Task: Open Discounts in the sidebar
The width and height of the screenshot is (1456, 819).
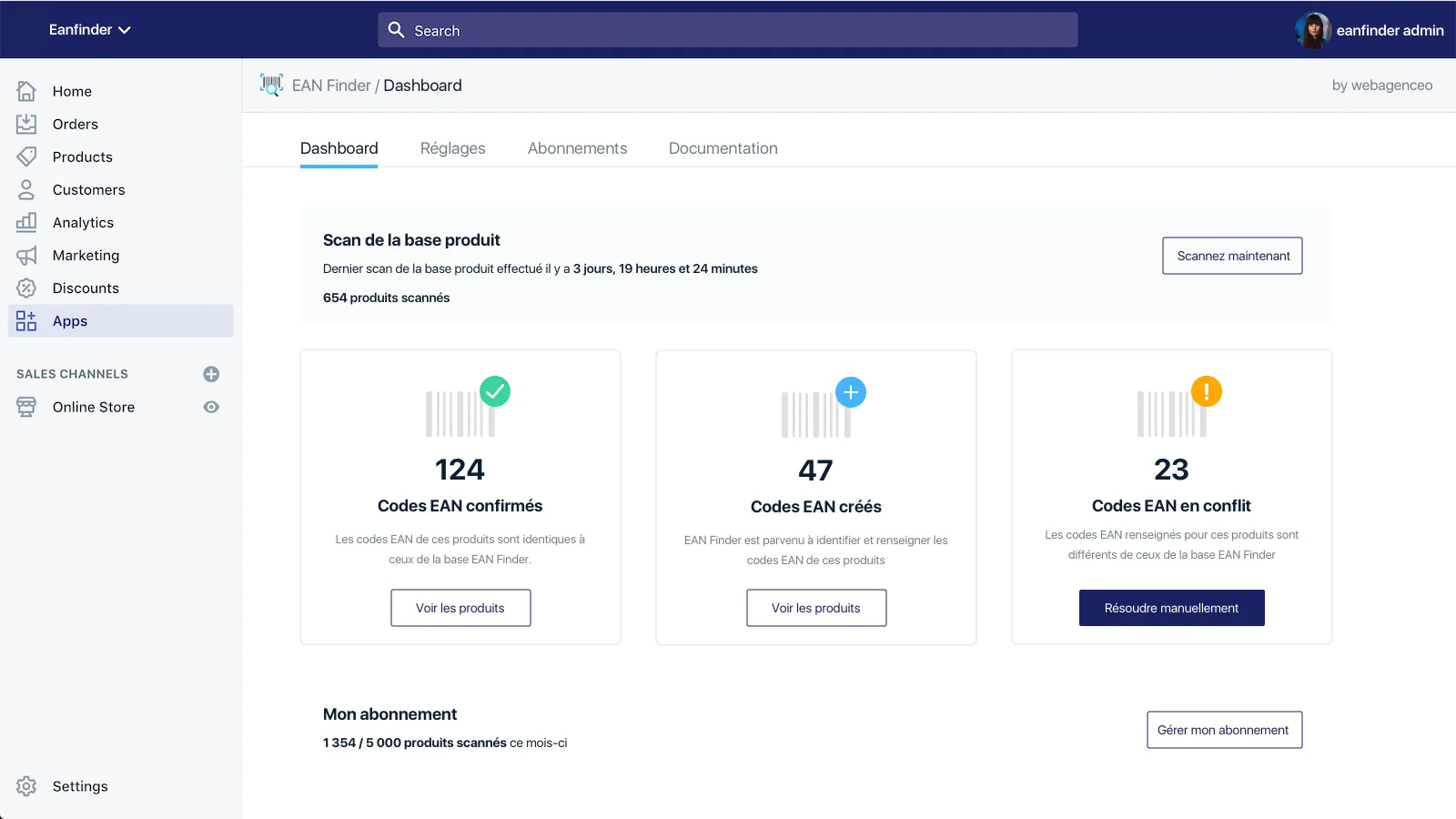Action: (x=121, y=288)
